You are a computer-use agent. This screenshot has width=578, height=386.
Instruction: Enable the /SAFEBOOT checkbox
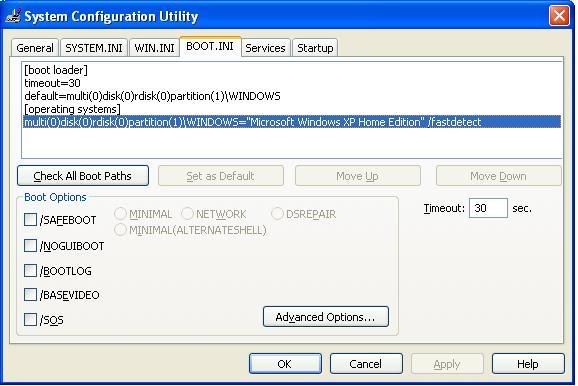pyautogui.click(x=30, y=219)
